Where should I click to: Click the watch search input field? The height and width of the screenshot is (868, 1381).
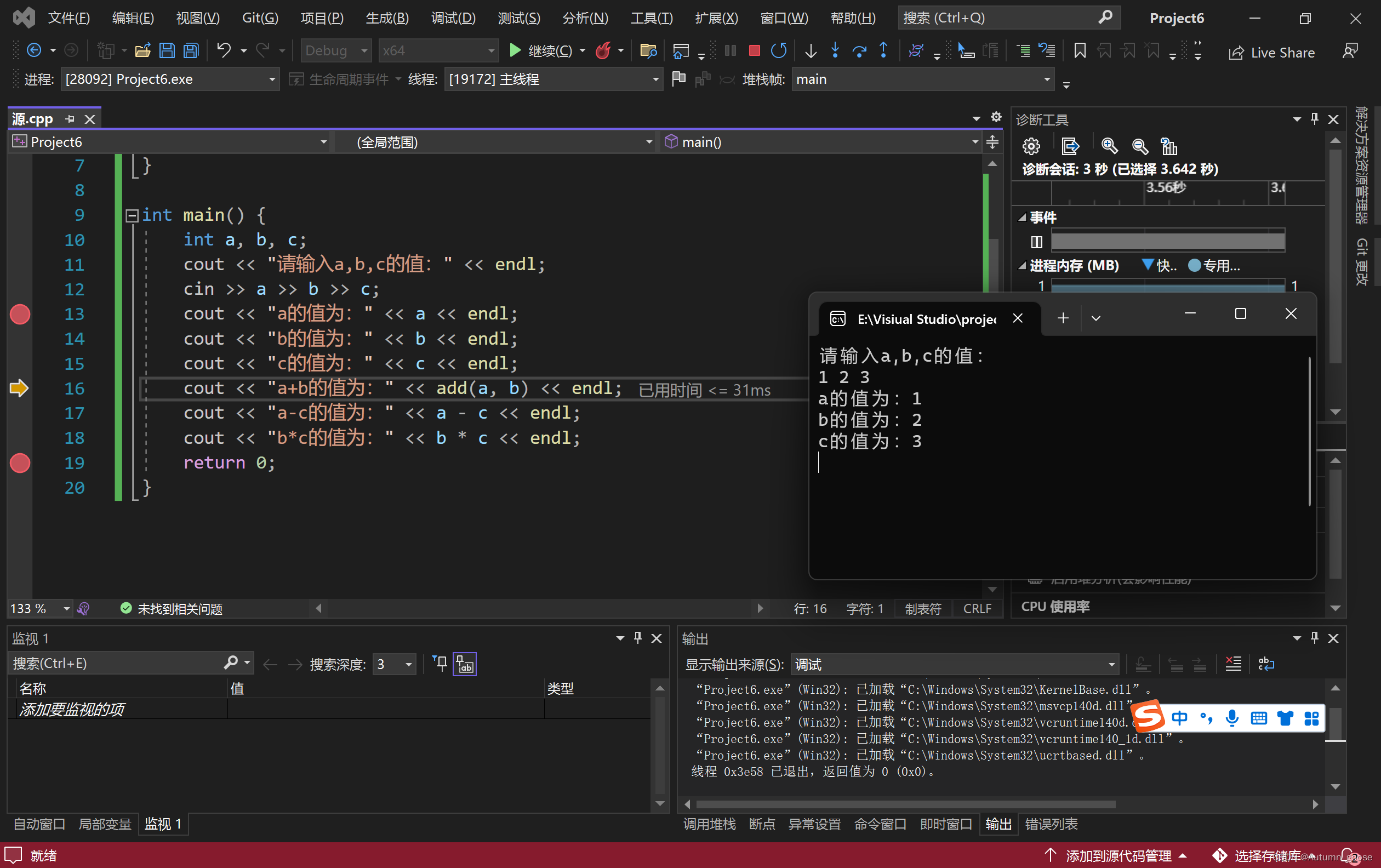115,663
